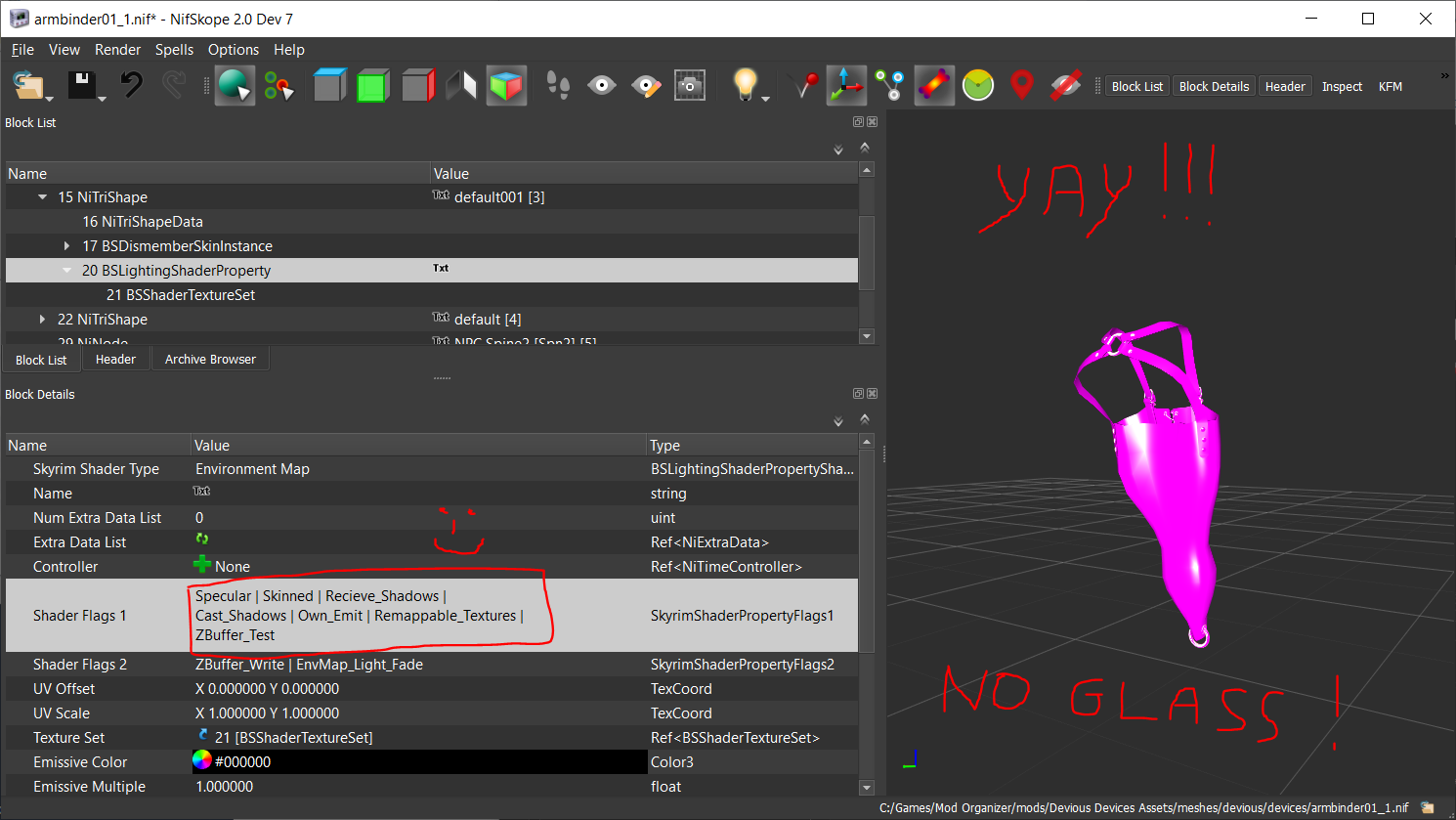Toggle the Perspective colored cube icon
This screenshot has width=1456, height=820.
coord(506,86)
